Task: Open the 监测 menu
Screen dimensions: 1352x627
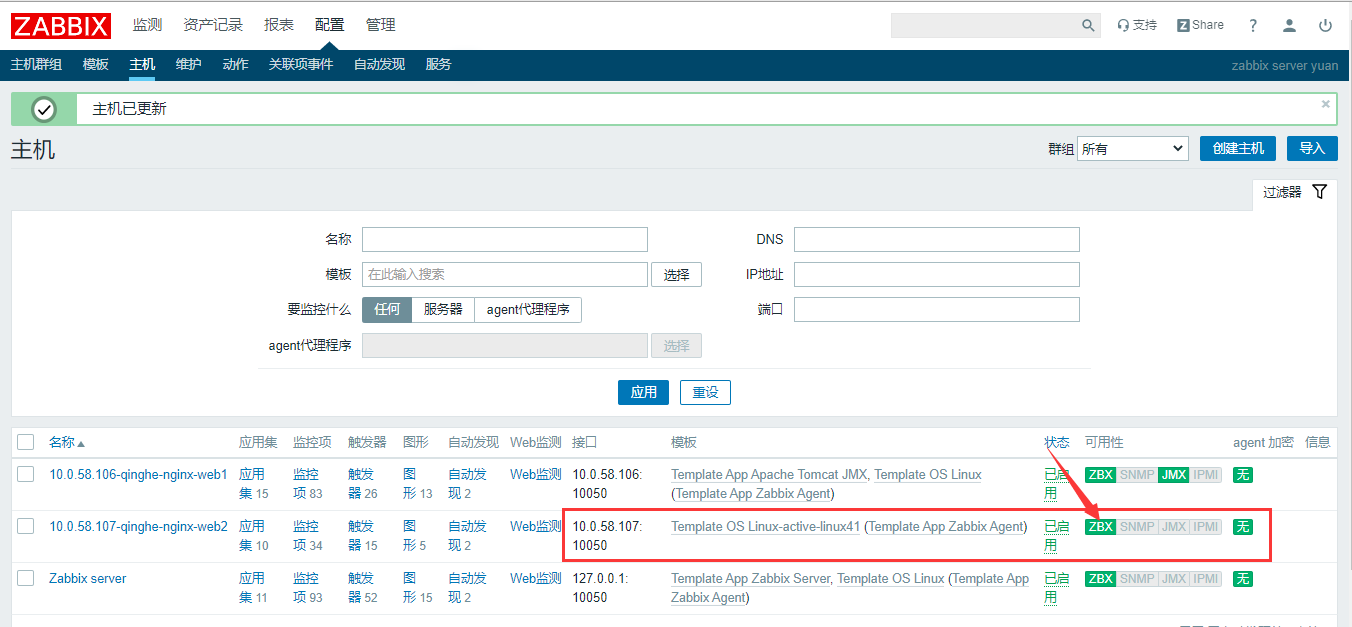Action: point(147,25)
